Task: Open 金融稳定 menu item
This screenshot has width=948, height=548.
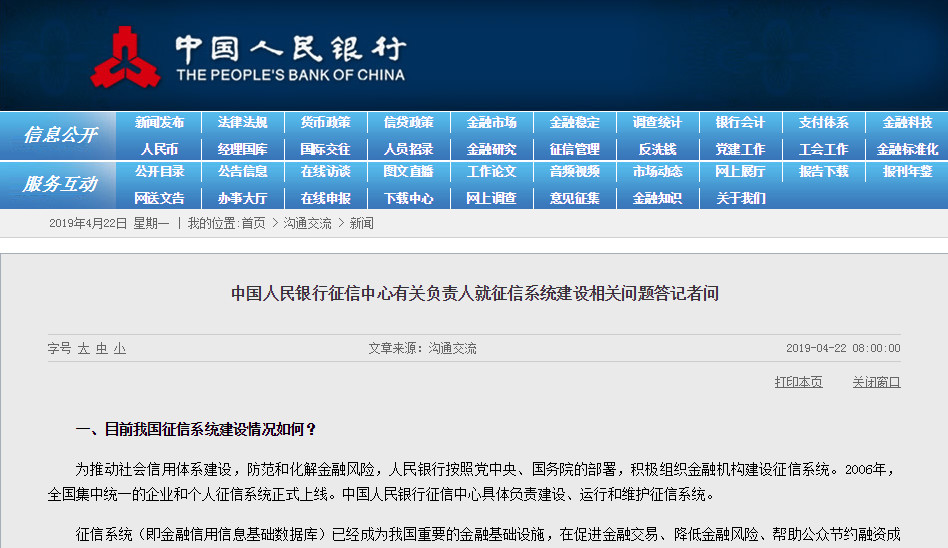Action: pos(574,122)
